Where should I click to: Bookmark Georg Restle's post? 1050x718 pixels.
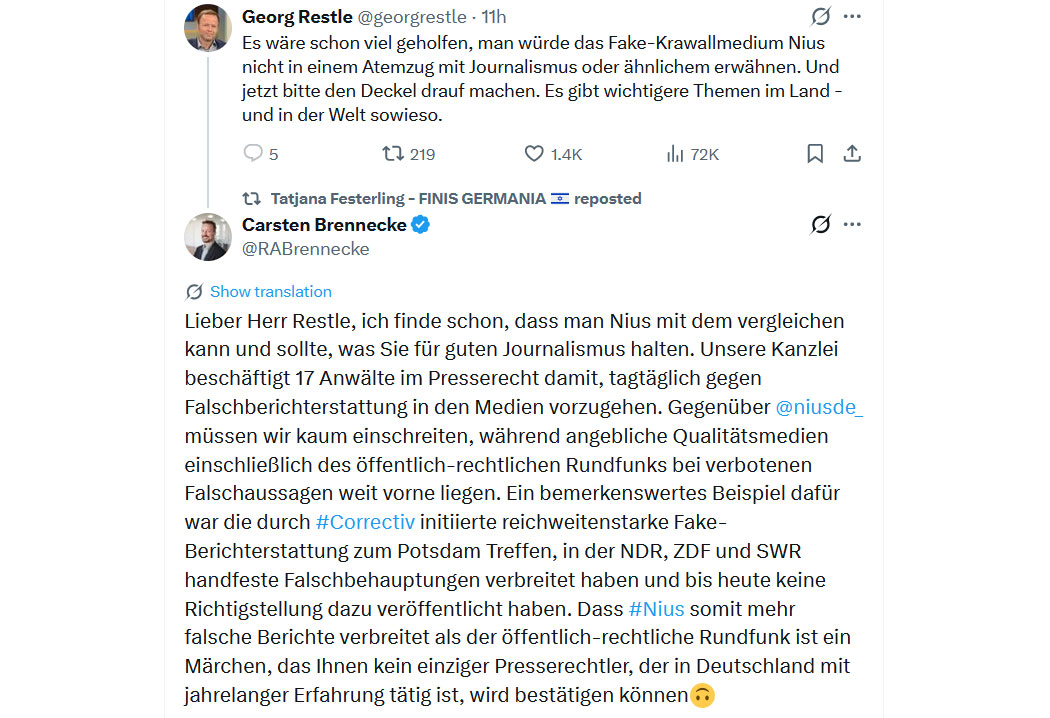click(815, 154)
